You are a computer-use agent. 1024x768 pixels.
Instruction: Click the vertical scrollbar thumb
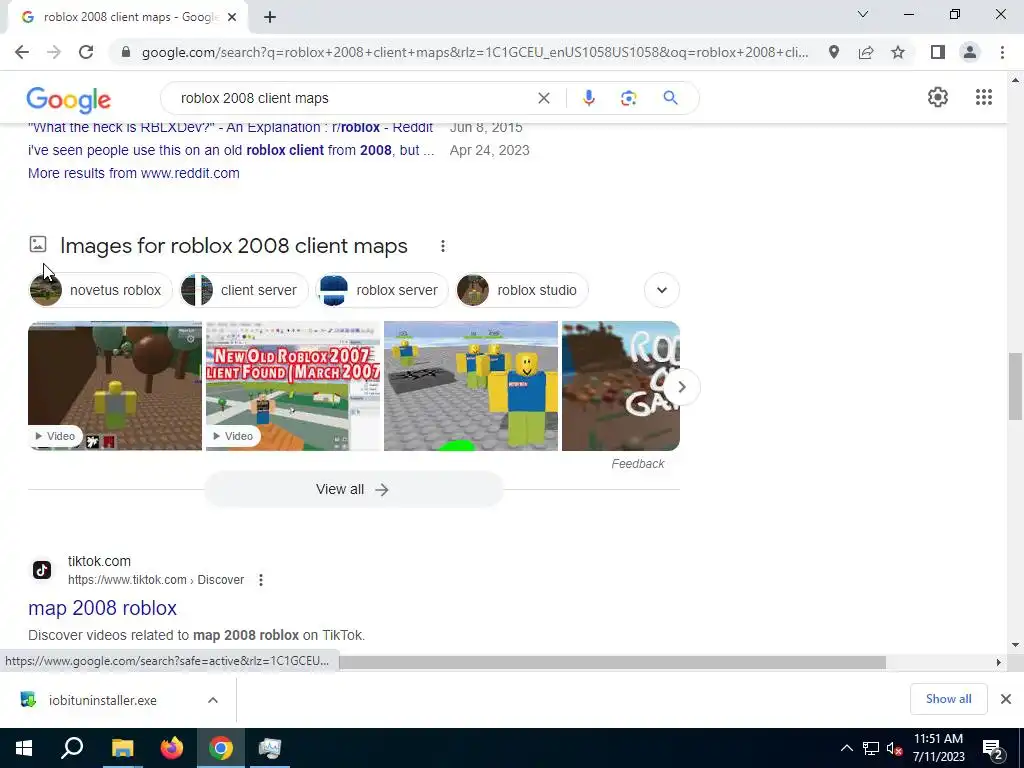[1015, 385]
